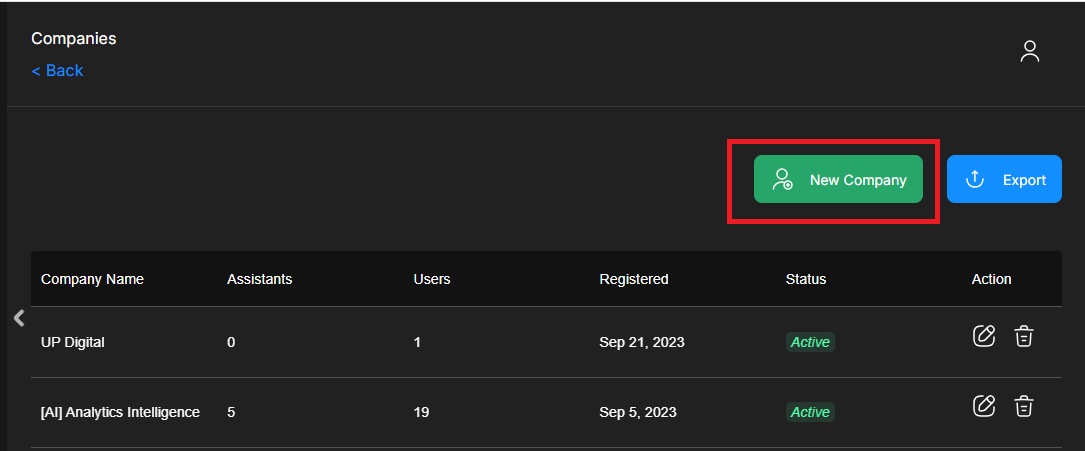Click the upload icon in Export button
This screenshot has width=1085, height=451.
[x=974, y=180]
